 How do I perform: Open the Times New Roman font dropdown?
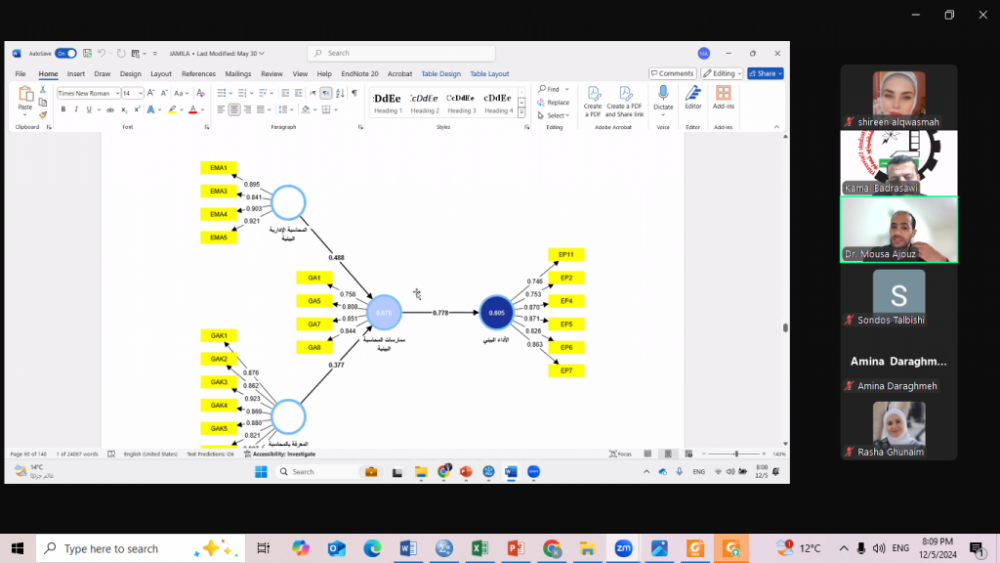[117, 94]
